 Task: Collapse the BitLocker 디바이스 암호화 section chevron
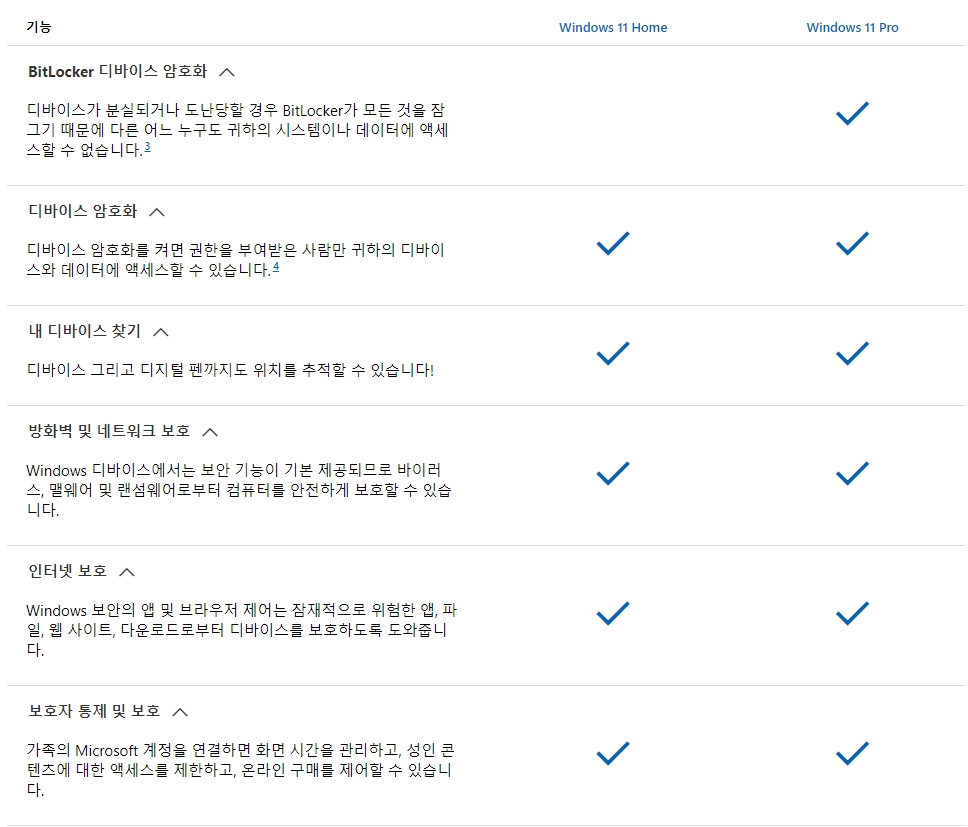227,72
